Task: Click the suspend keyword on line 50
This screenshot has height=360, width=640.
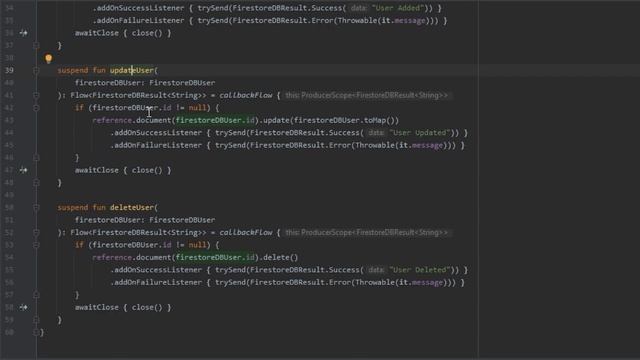Action: pyautogui.click(x=73, y=207)
